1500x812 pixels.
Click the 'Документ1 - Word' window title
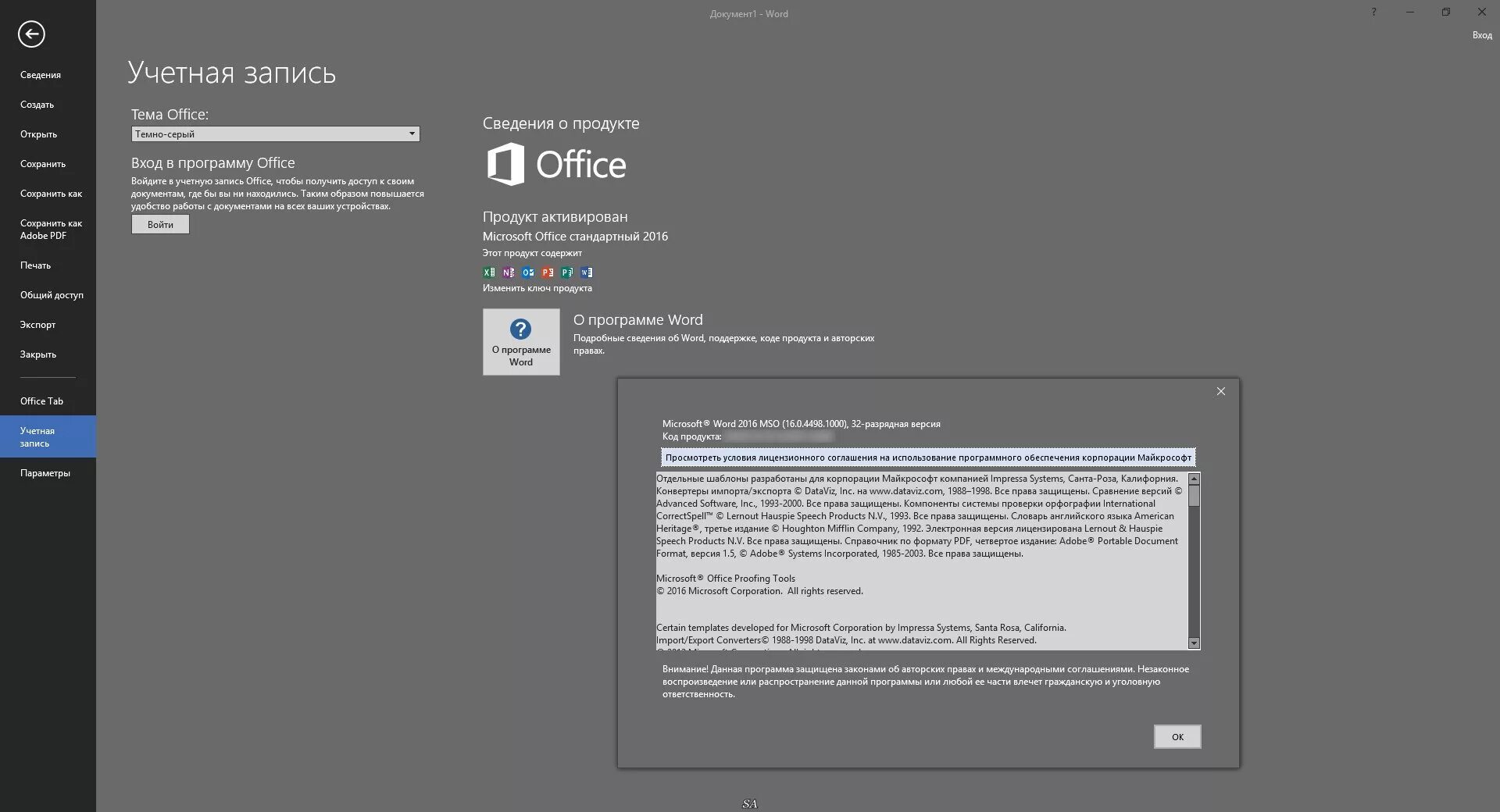pos(748,14)
